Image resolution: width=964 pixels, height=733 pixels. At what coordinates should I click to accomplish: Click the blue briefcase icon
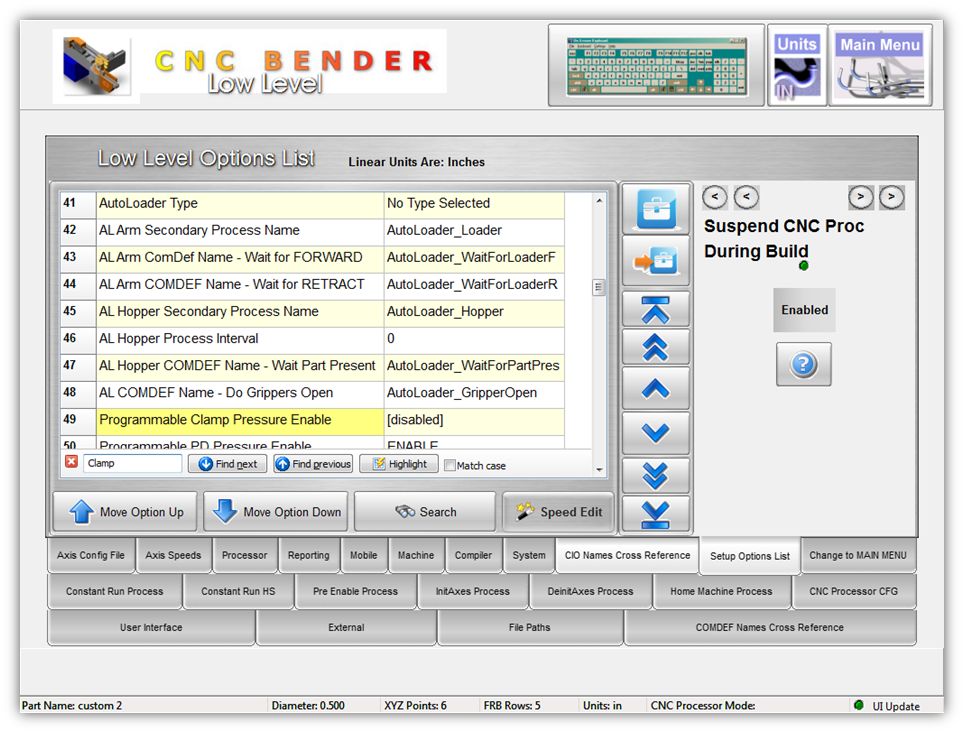click(x=656, y=210)
